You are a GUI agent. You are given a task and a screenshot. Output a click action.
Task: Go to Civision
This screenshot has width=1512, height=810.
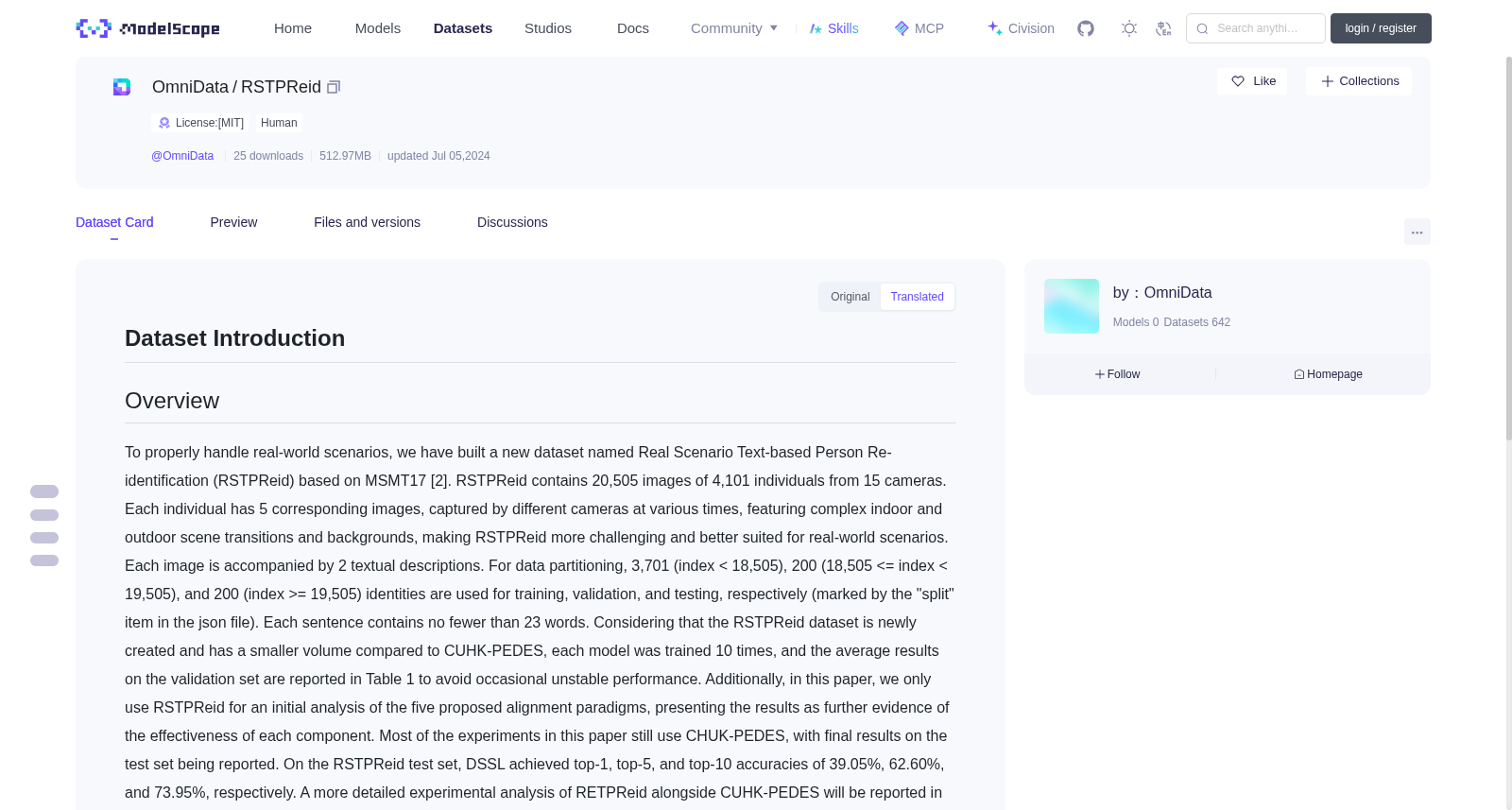tap(1021, 28)
